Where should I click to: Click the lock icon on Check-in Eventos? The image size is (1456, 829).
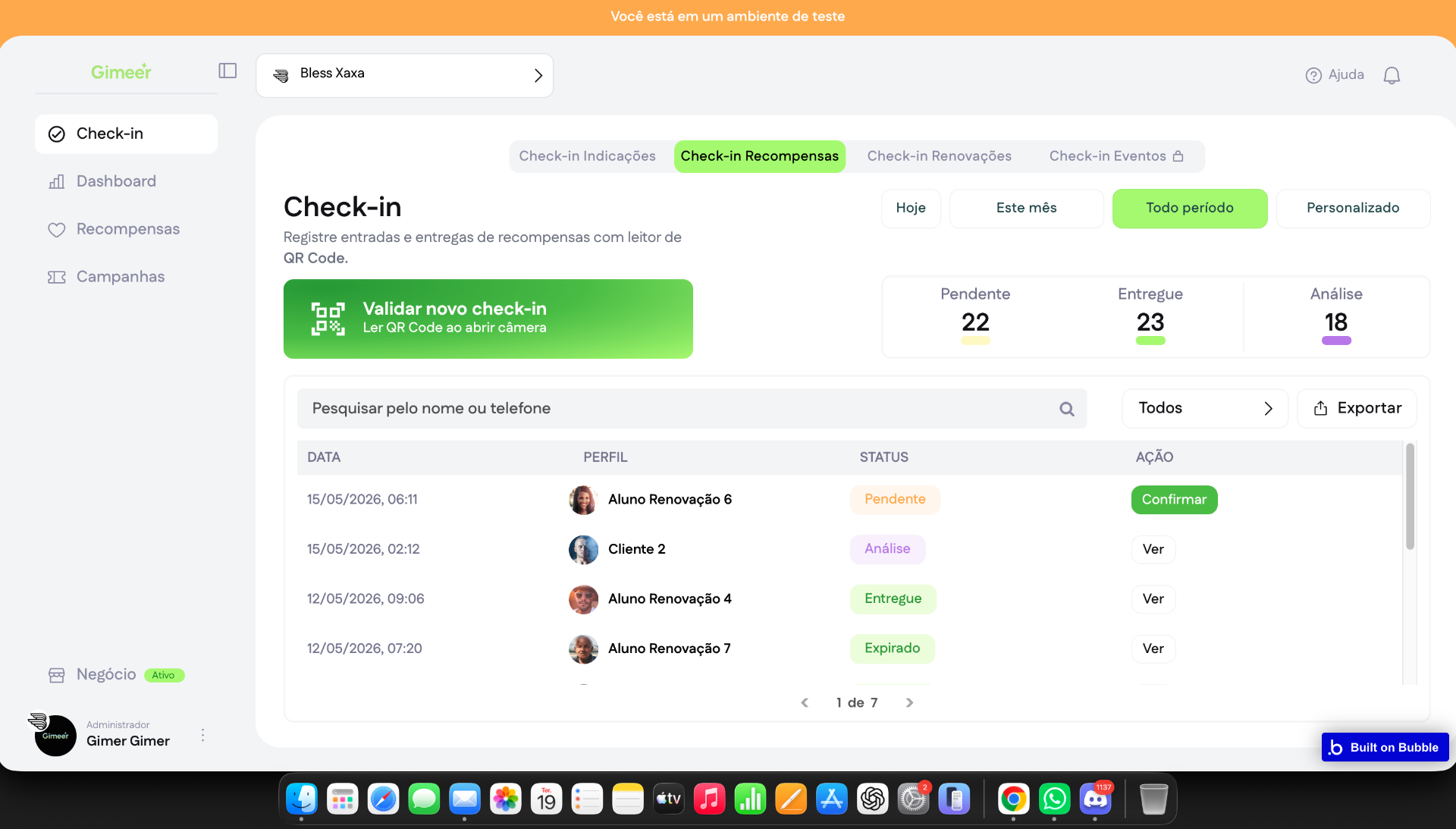click(x=1178, y=156)
